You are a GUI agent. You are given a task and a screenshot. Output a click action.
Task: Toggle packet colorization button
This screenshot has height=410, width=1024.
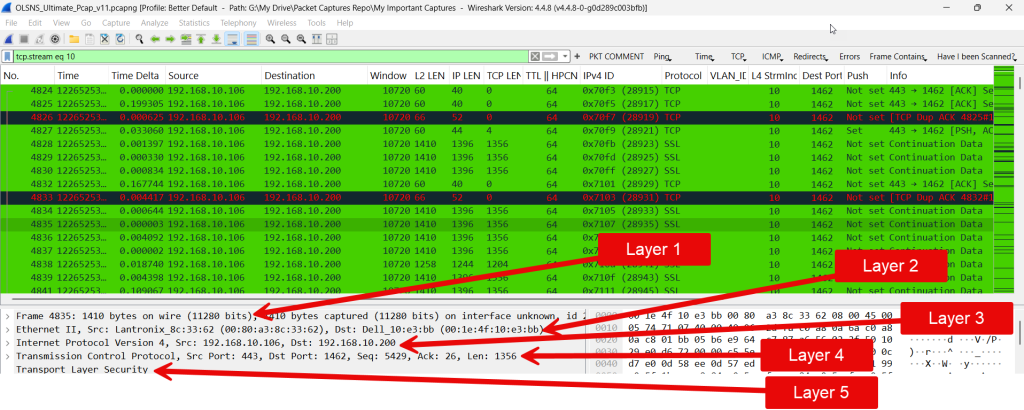click(x=250, y=38)
